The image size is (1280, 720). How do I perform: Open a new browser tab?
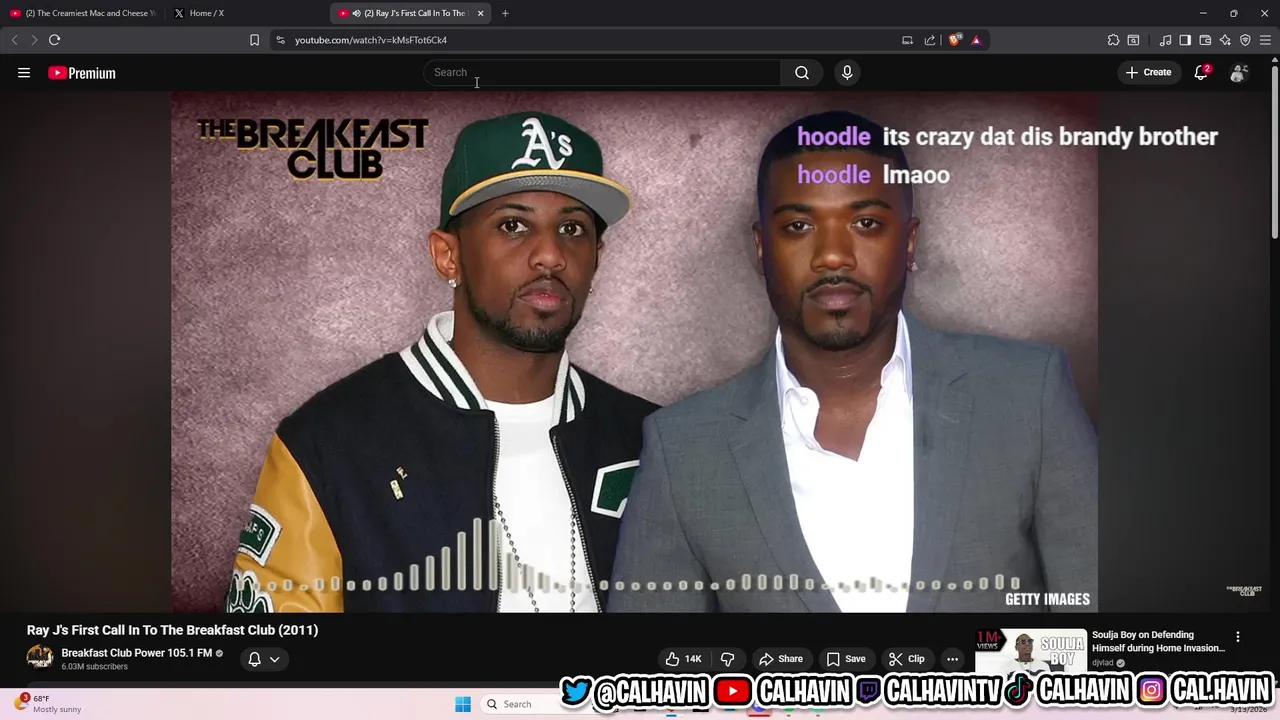point(505,13)
